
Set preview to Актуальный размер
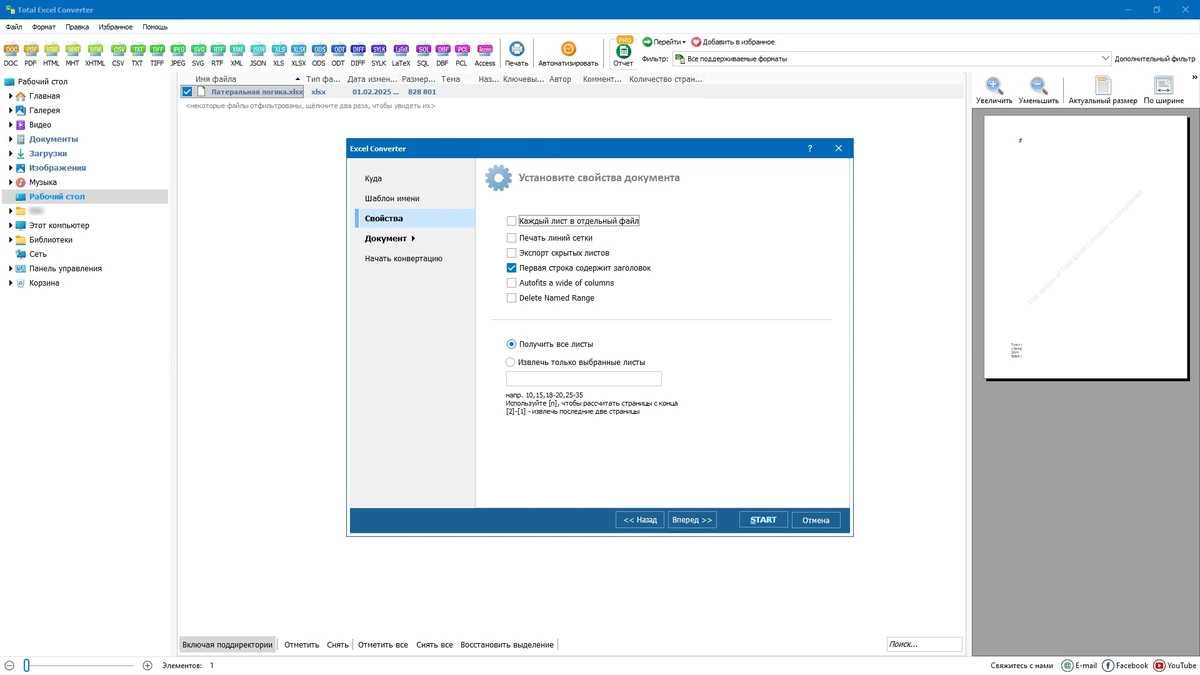[x=1102, y=90]
